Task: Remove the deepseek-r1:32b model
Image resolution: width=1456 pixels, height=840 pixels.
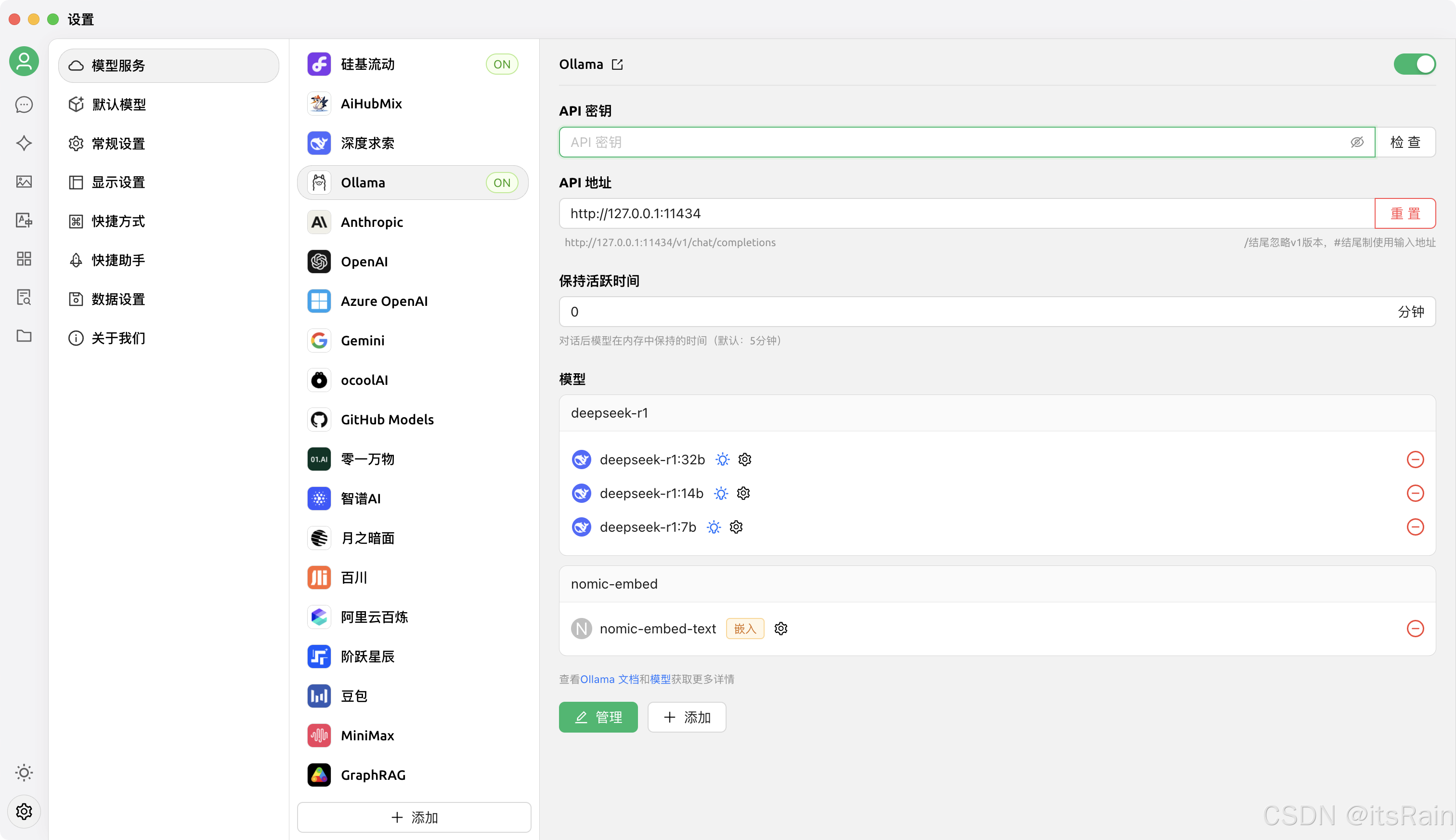Action: pos(1415,459)
